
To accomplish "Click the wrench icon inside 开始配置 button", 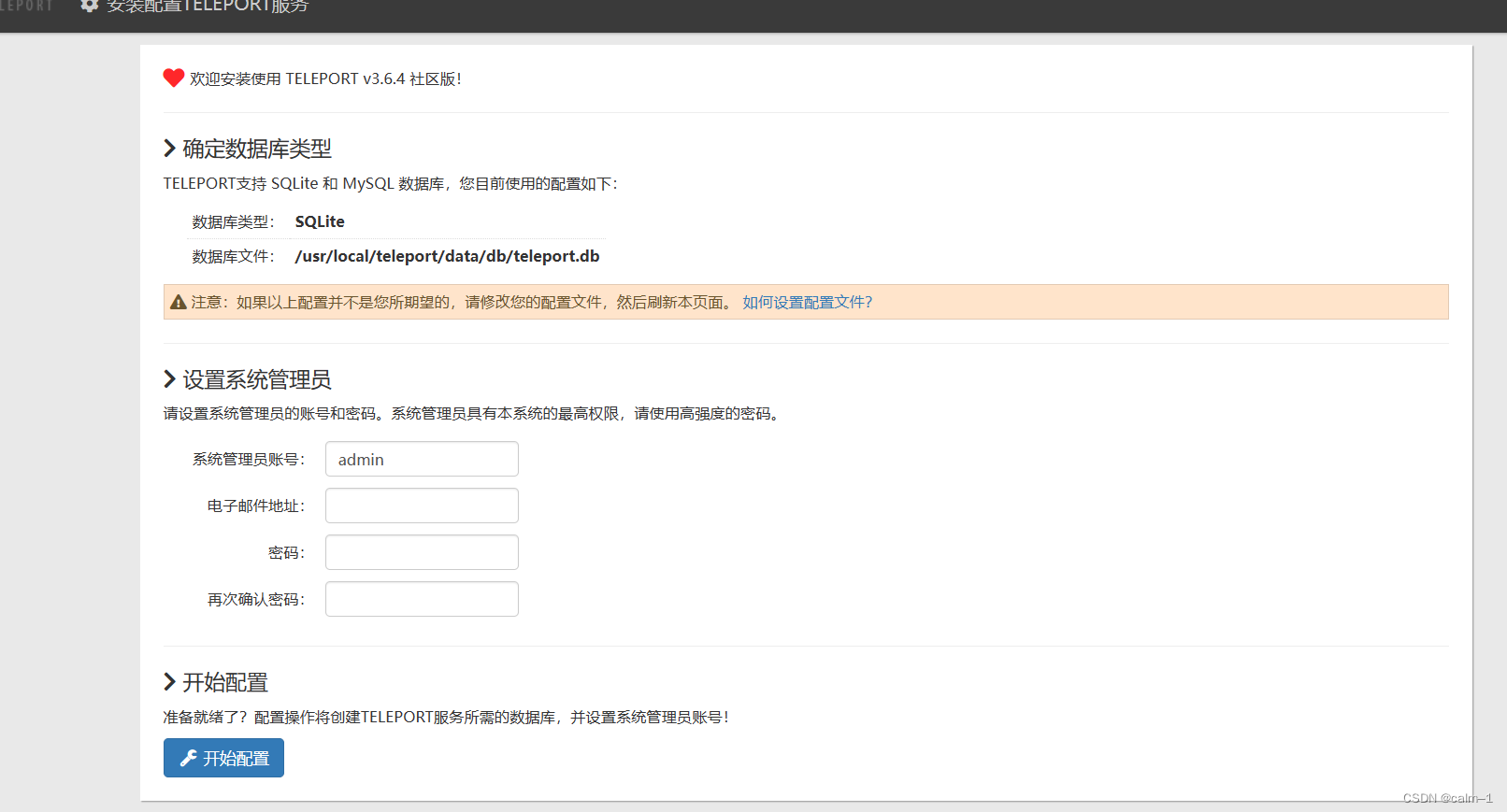I will click(189, 758).
